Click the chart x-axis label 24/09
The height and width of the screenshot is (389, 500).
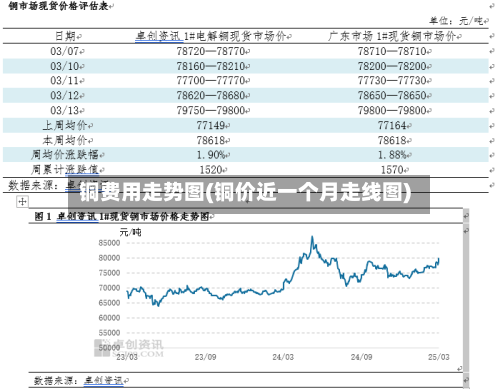tap(361, 357)
